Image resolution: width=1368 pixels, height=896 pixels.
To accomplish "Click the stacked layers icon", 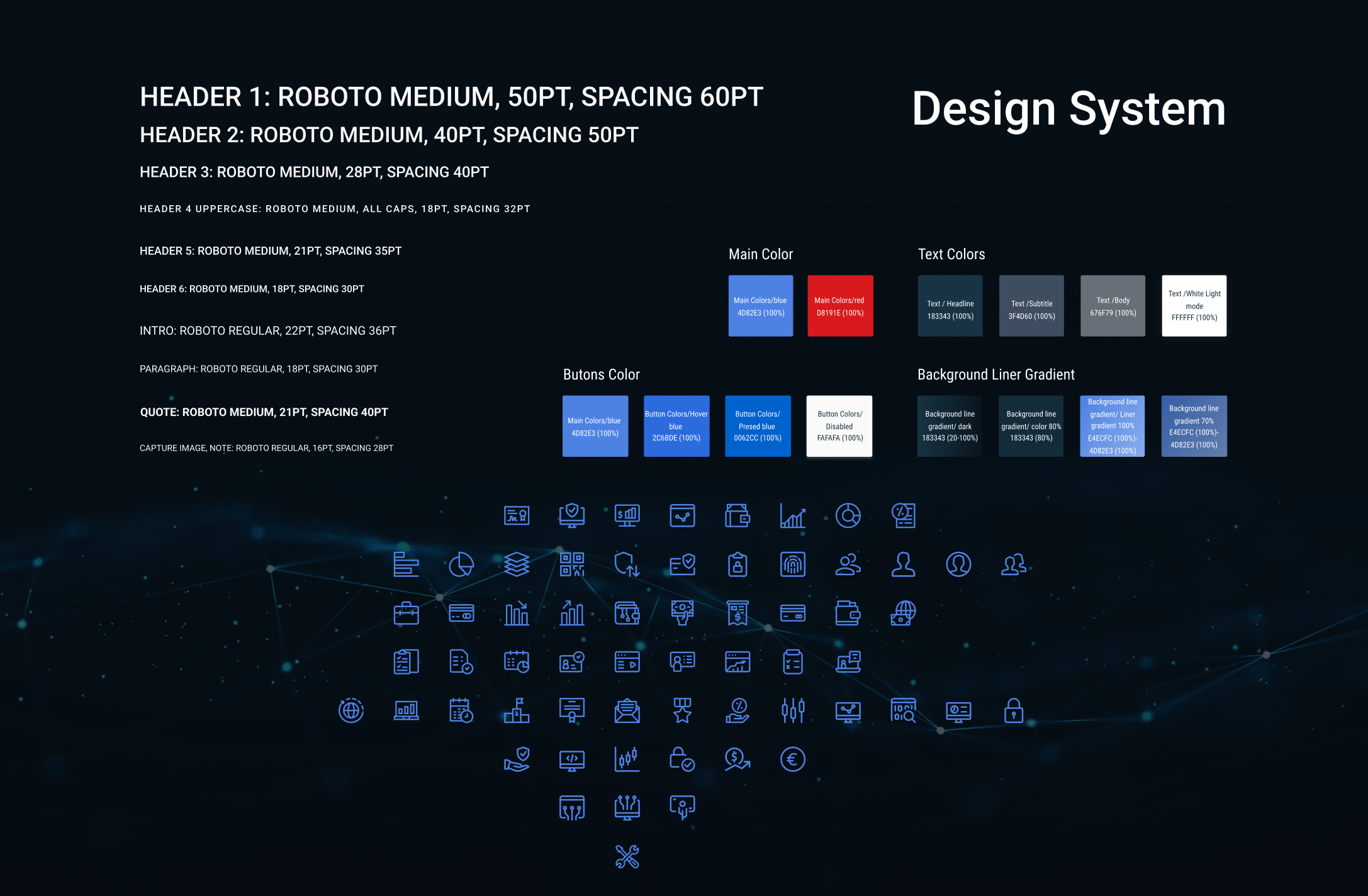I will pos(517,564).
